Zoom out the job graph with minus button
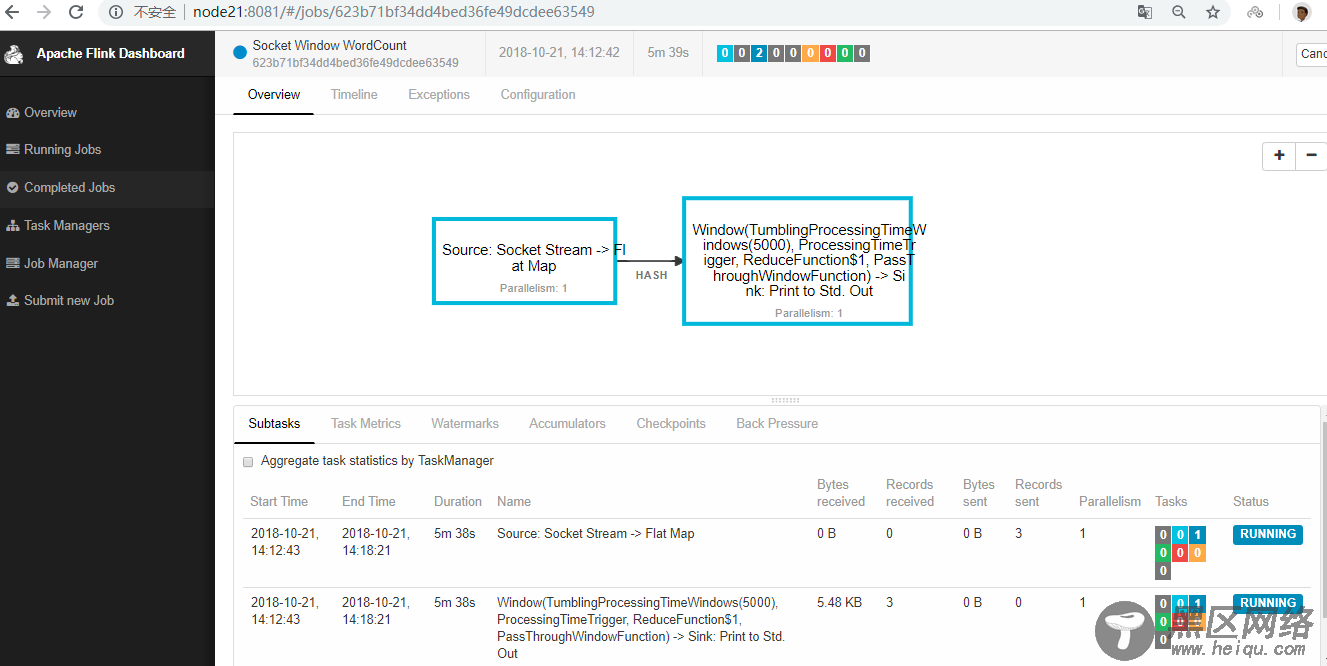The image size is (1327, 666). (1311, 156)
